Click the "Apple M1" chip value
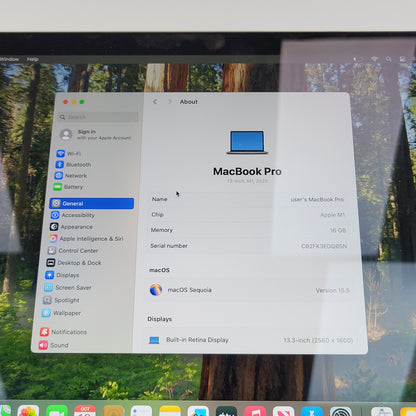The height and width of the screenshot is (416, 416). (332, 215)
